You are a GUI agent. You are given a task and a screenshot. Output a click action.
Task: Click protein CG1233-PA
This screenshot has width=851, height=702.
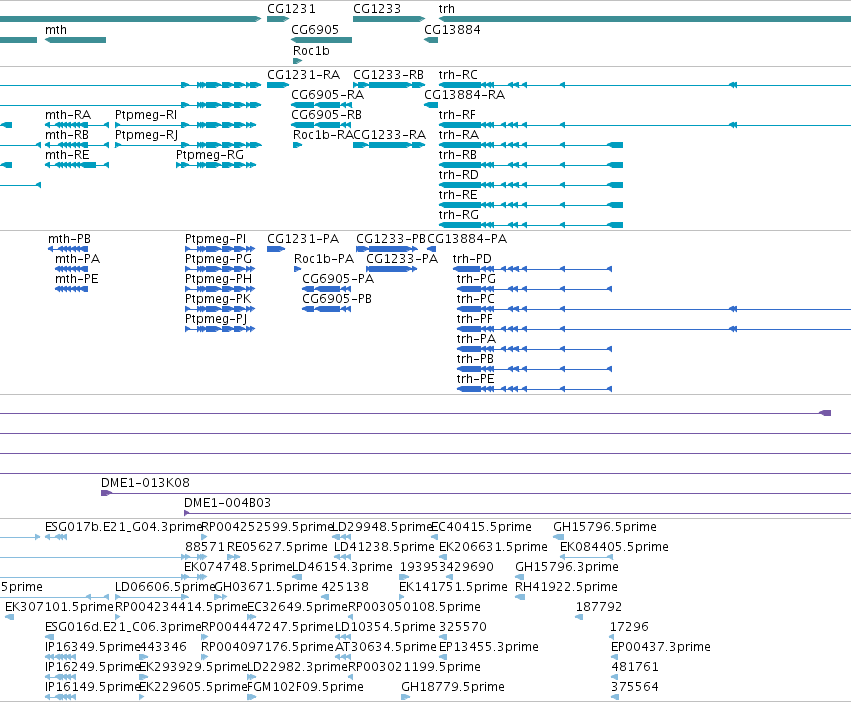tap(392, 269)
